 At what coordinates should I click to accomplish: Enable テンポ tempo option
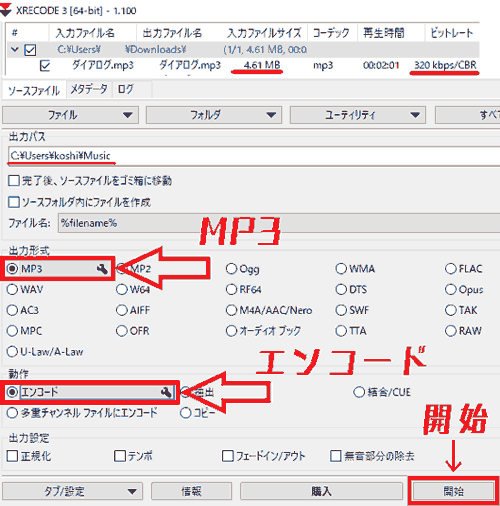120,456
